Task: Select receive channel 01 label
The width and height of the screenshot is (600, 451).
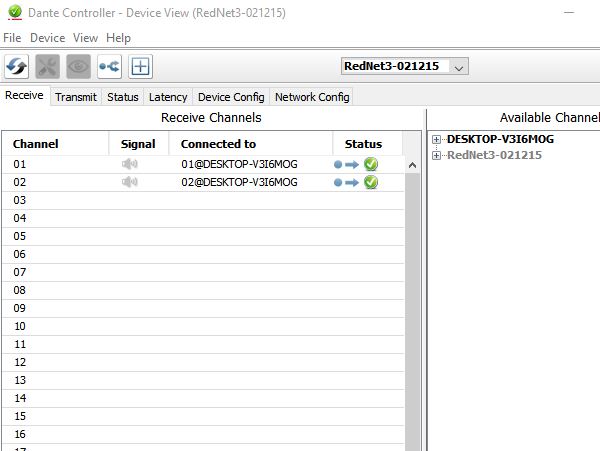Action: click(20, 164)
